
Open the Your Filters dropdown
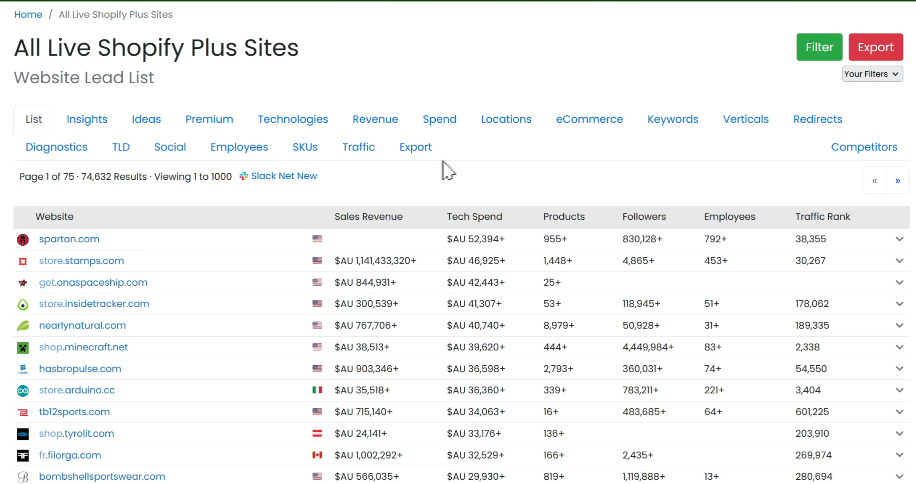(x=872, y=74)
